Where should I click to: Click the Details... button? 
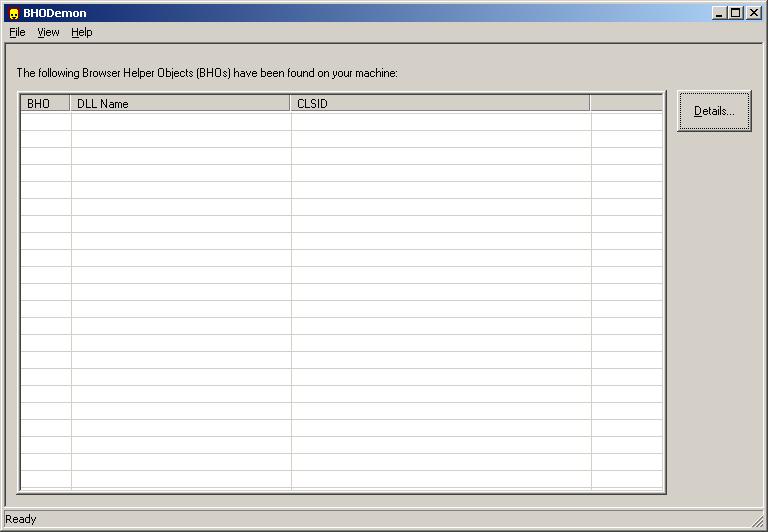click(714, 111)
